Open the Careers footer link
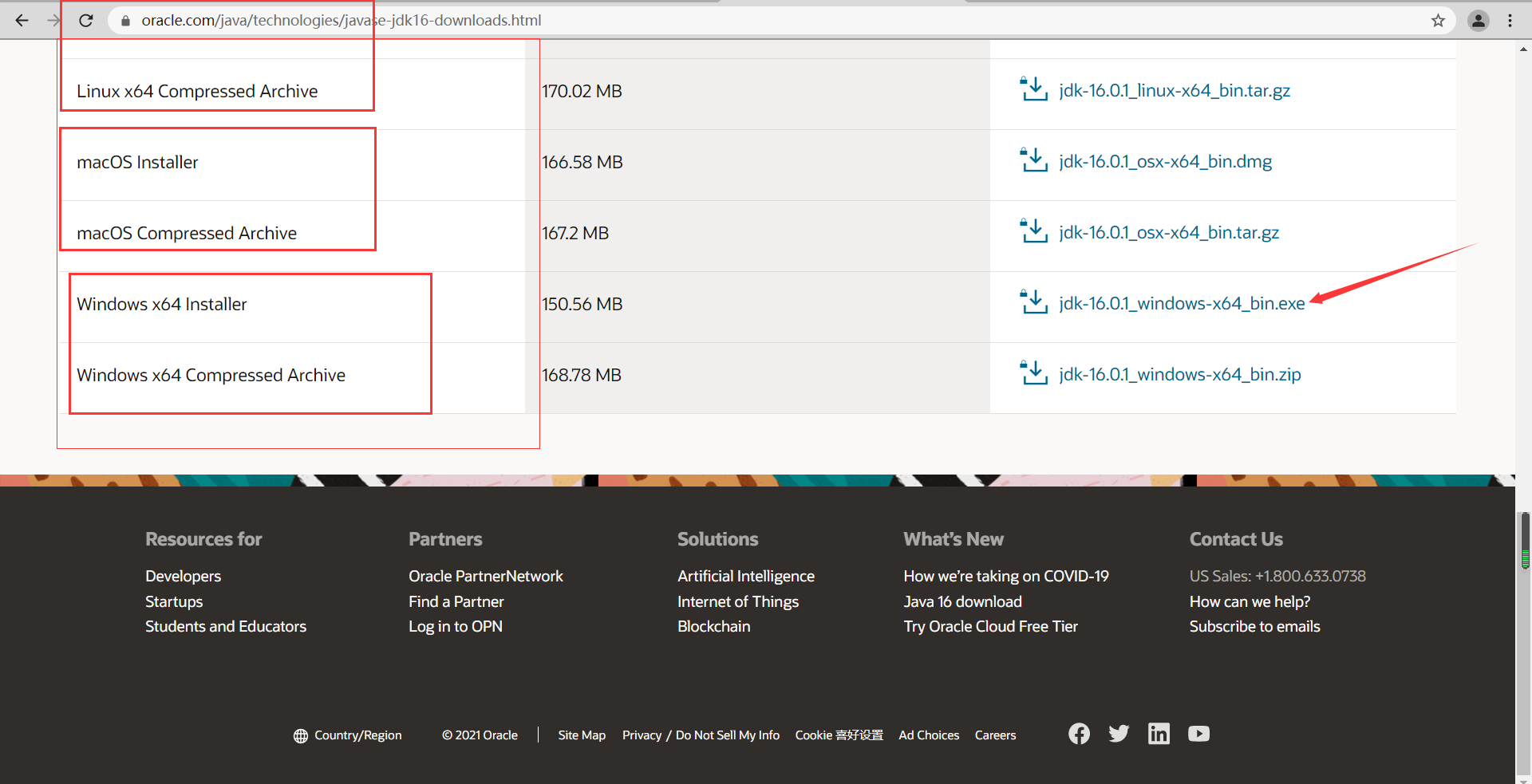The height and width of the screenshot is (784, 1532). point(995,735)
